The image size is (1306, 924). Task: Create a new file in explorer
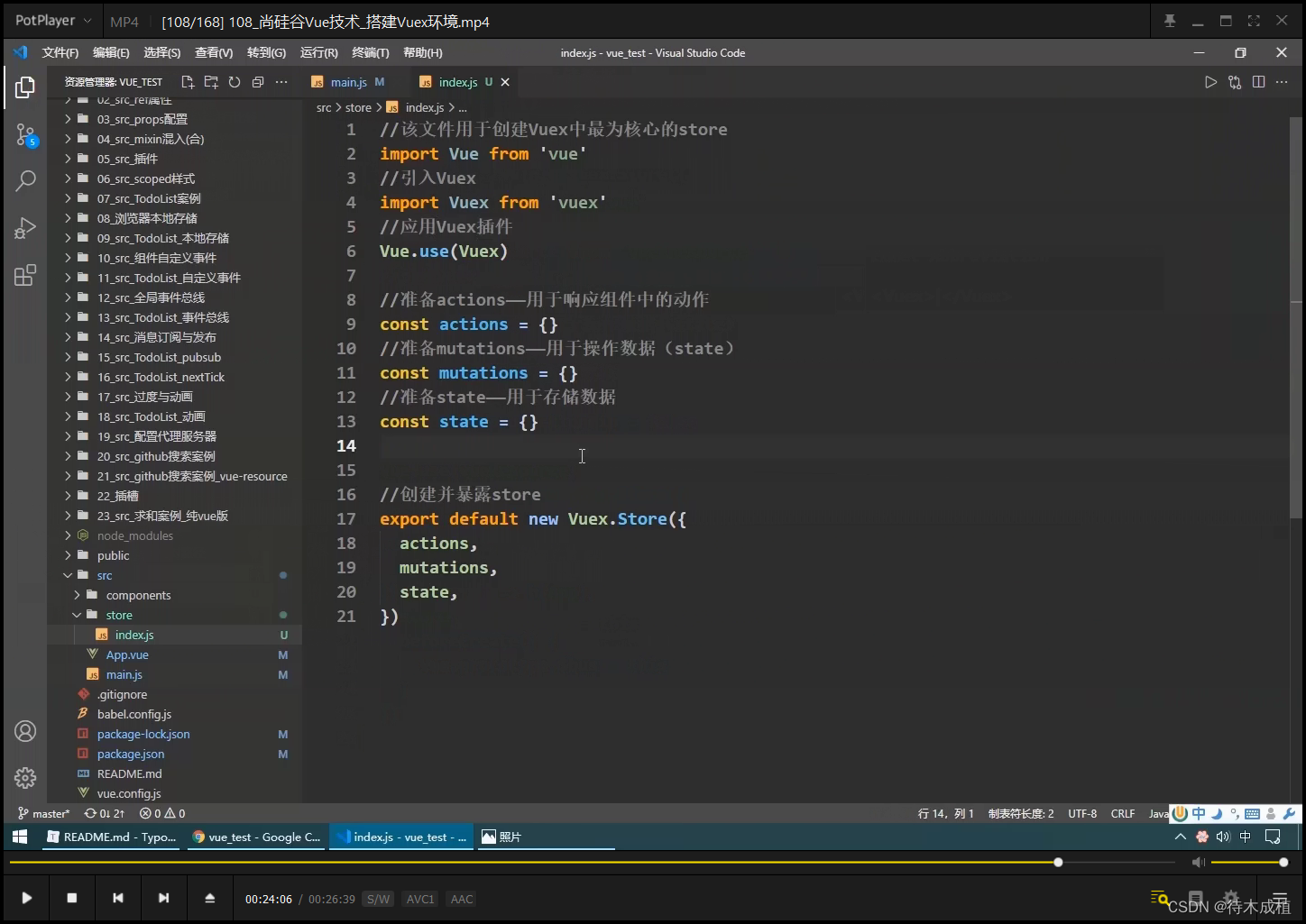click(188, 82)
